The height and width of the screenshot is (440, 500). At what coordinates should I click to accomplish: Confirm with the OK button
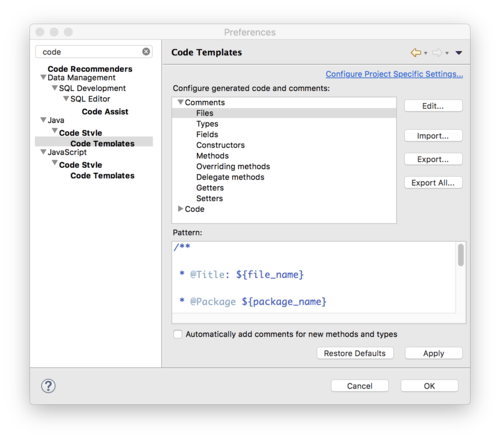point(429,386)
